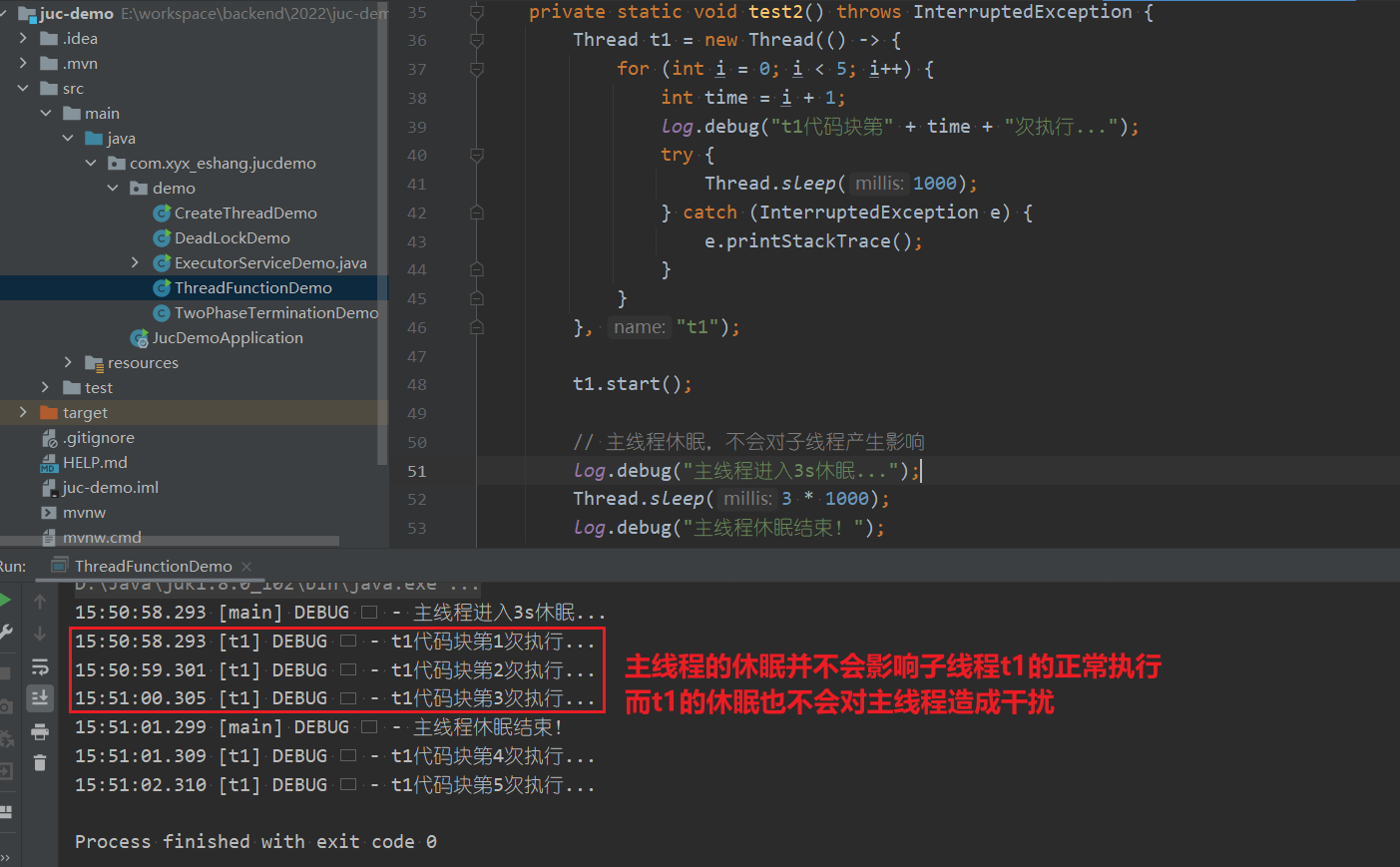Expand the .idea folder
Screen dimensions: 1400x867
pyautogui.click(x=23, y=38)
